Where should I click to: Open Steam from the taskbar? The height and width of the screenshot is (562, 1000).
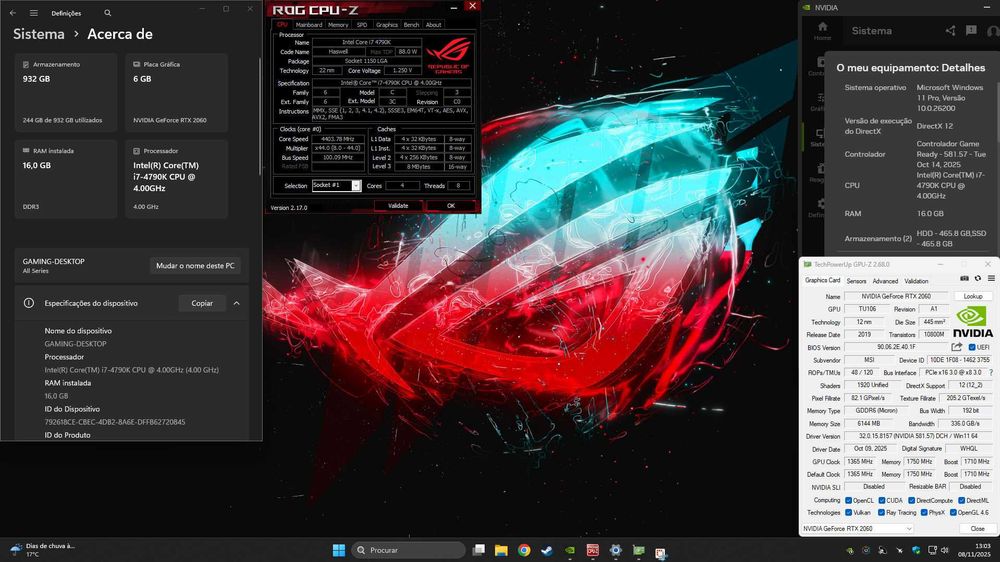pyautogui.click(x=547, y=550)
